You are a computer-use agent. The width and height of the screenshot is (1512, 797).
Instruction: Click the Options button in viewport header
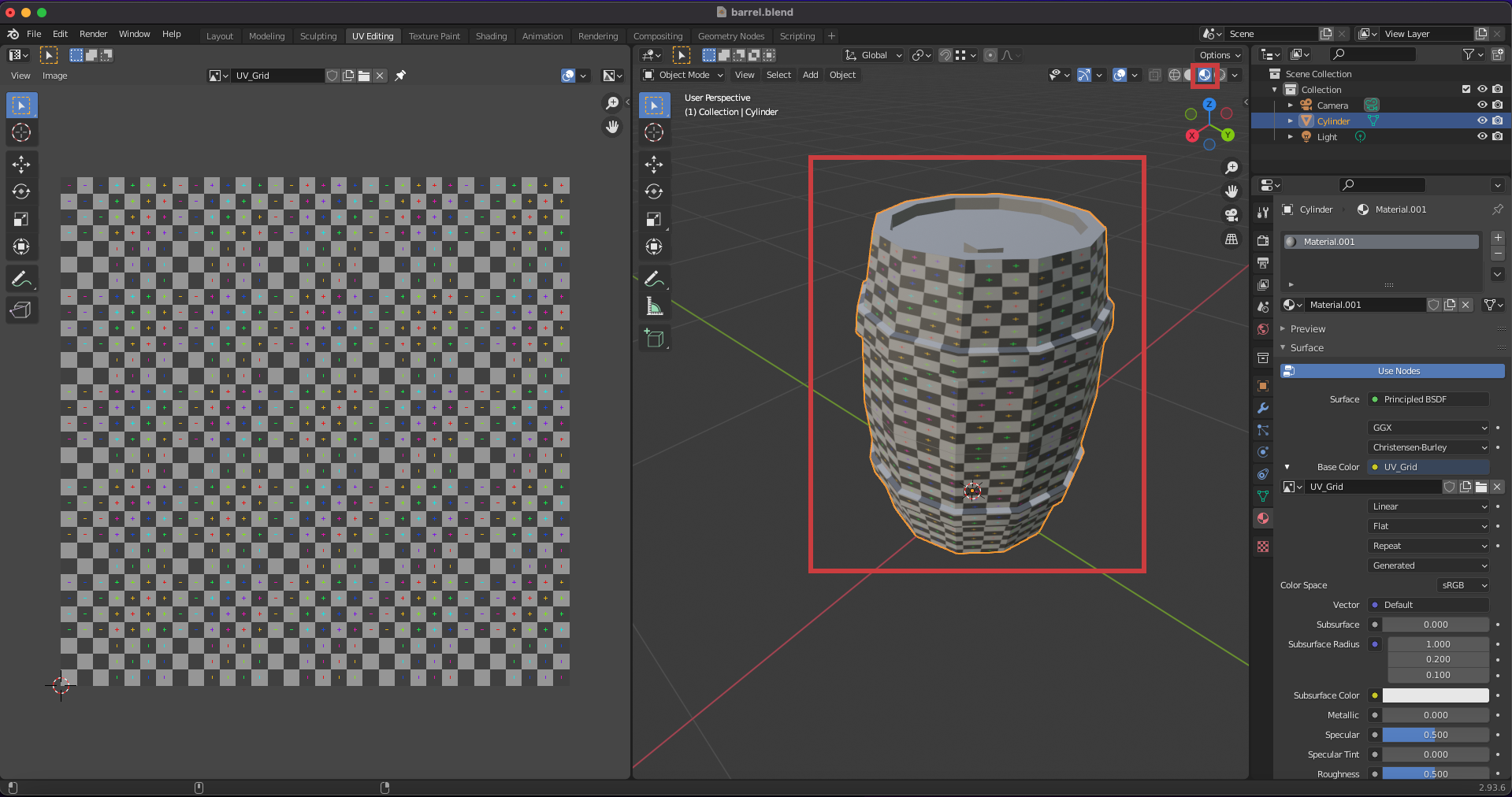[1219, 55]
